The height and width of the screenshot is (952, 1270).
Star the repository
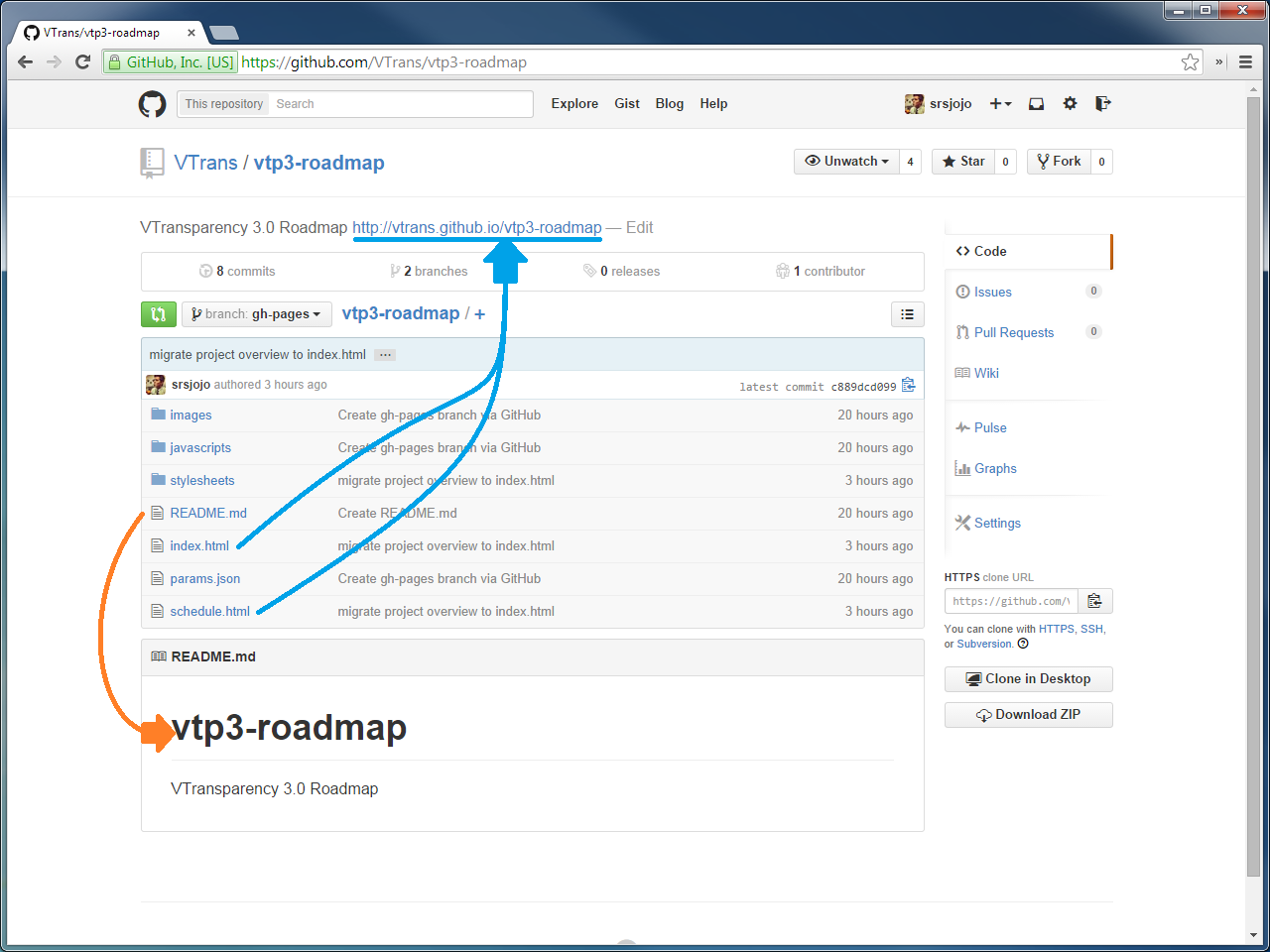pyautogui.click(x=963, y=162)
